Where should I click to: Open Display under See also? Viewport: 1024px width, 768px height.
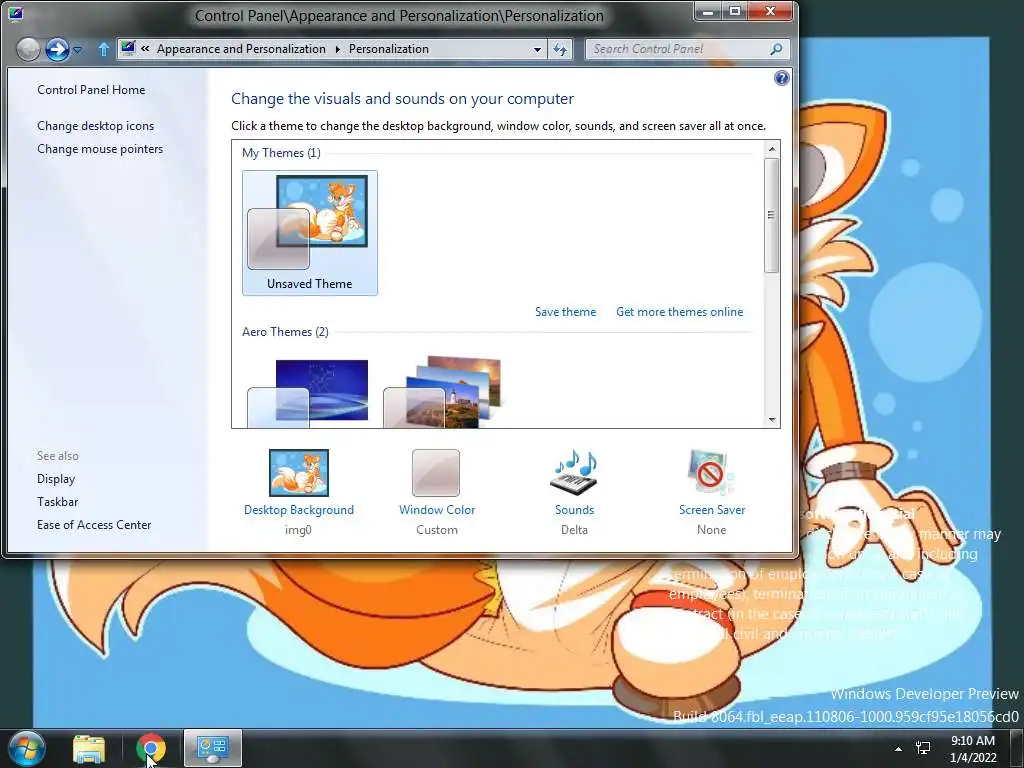point(56,479)
